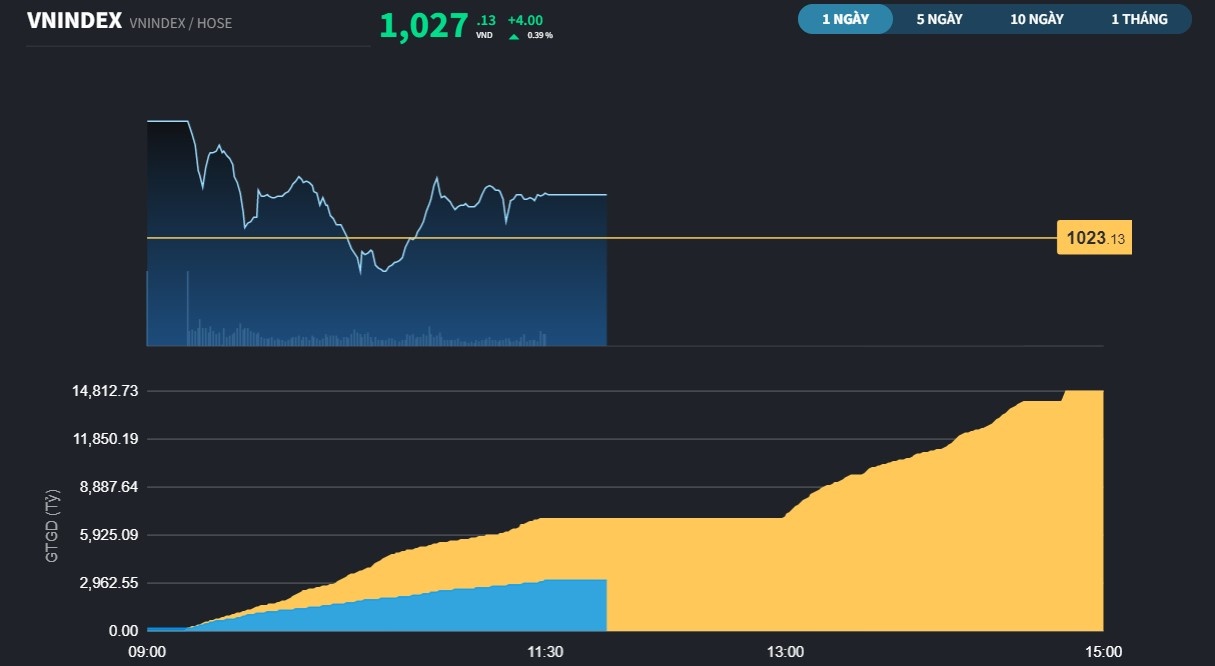Click the 8,887.64 axis label

[108, 487]
